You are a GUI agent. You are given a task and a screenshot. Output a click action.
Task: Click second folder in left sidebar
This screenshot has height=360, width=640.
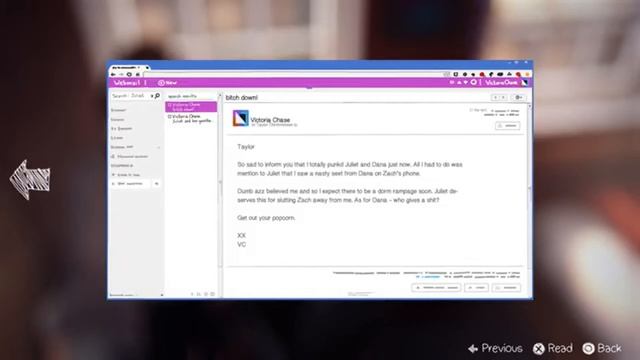point(118,120)
